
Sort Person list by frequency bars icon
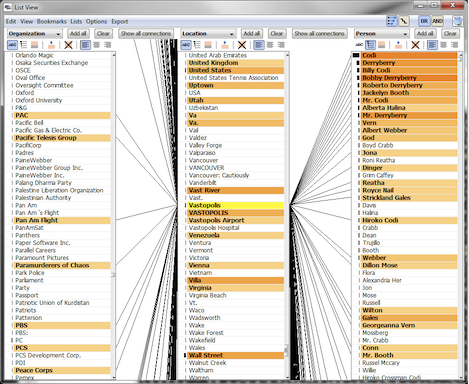[x=370, y=45]
